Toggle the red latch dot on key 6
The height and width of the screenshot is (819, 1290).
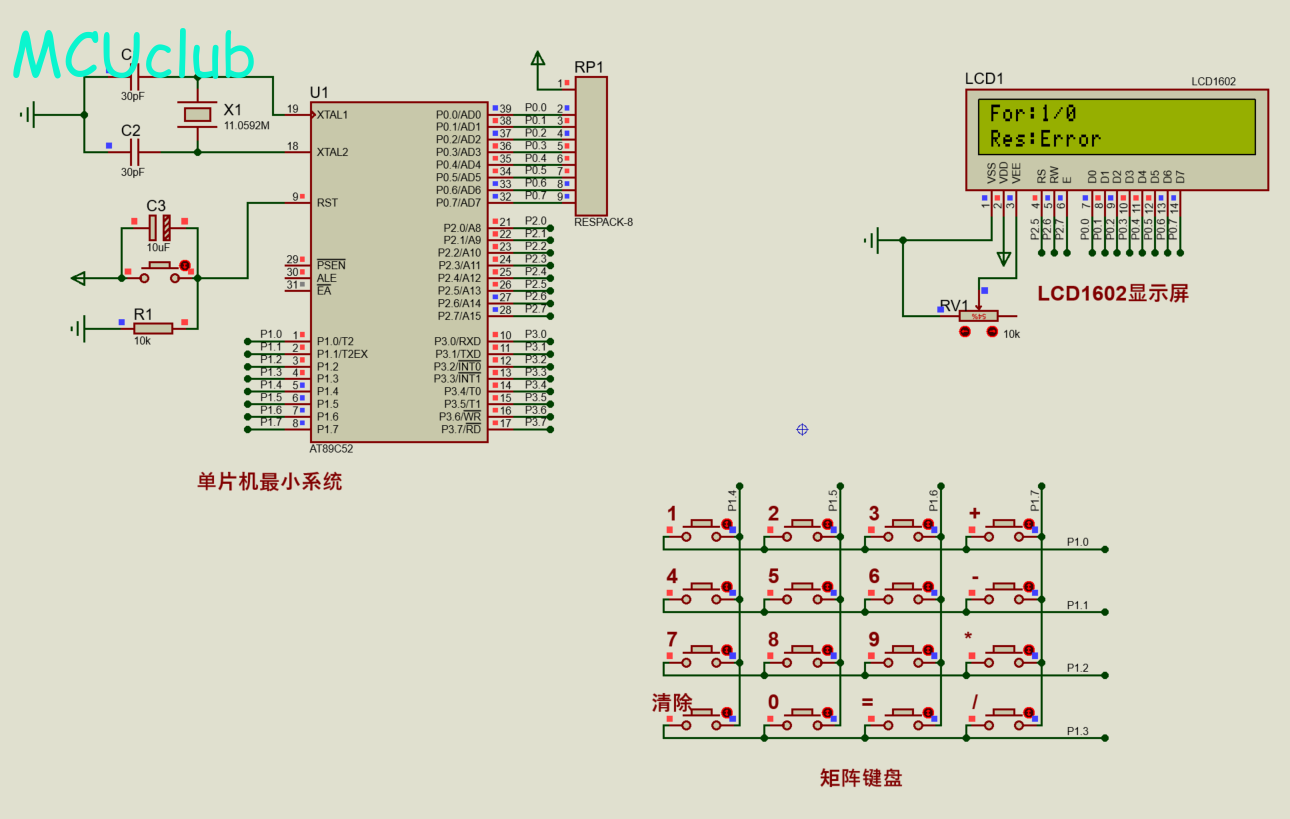click(x=929, y=586)
